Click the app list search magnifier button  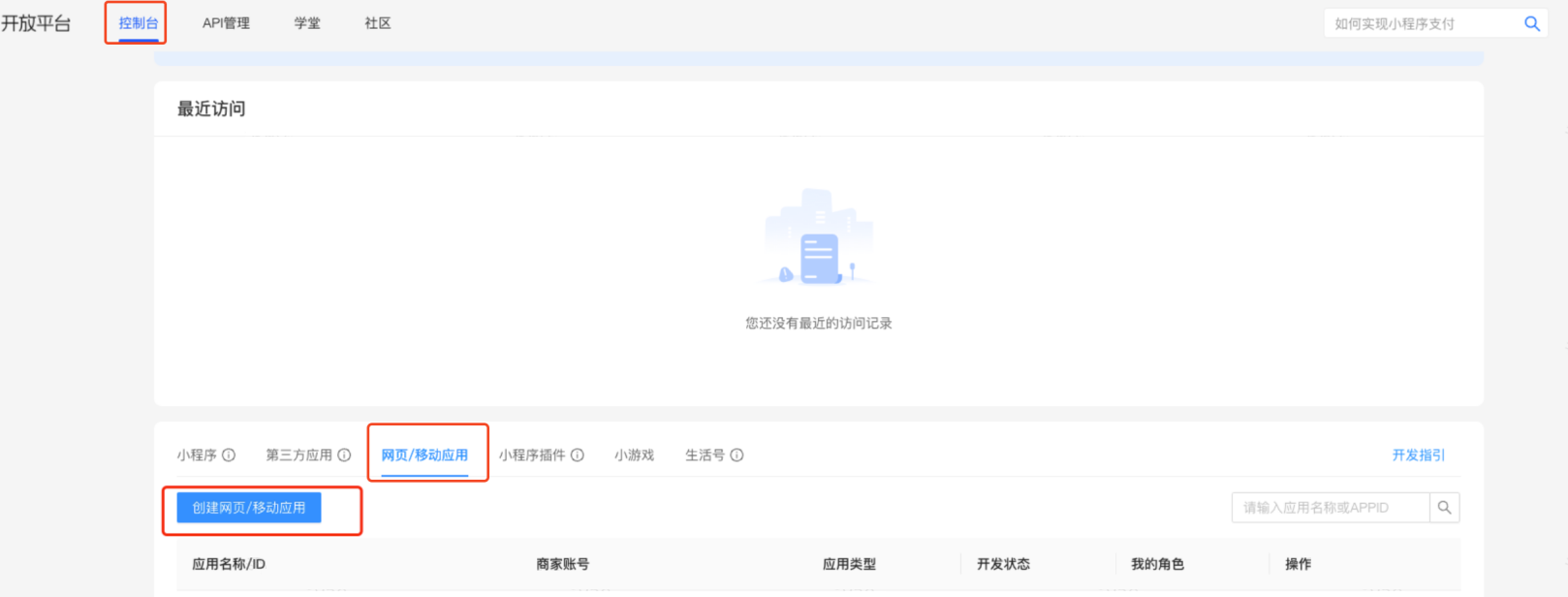1444,508
